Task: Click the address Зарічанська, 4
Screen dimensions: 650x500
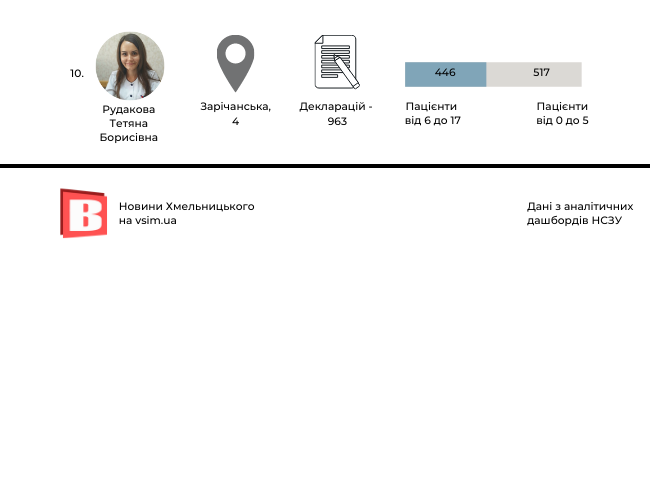Action: coord(235,113)
